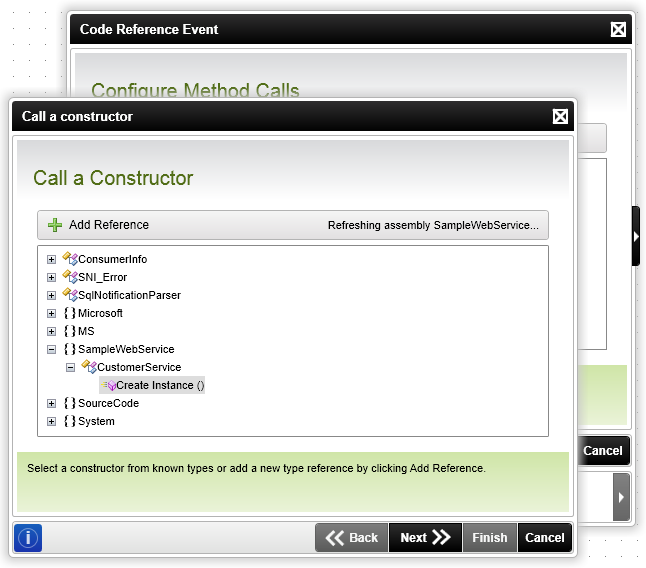Click the green plus Add Reference icon
Image resolution: width=646 pixels, height=568 pixels.
pos(55,225)
